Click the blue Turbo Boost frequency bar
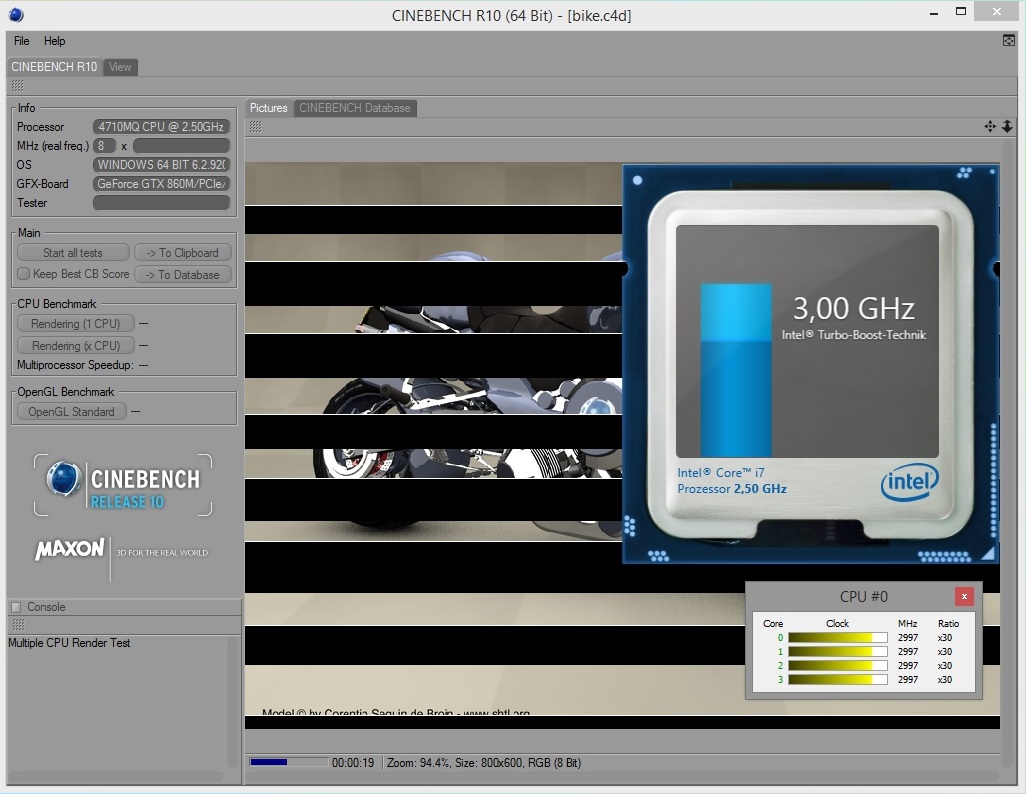This screenshot has height=794, width=1026. pyautogui.click(x=736, y=370)
